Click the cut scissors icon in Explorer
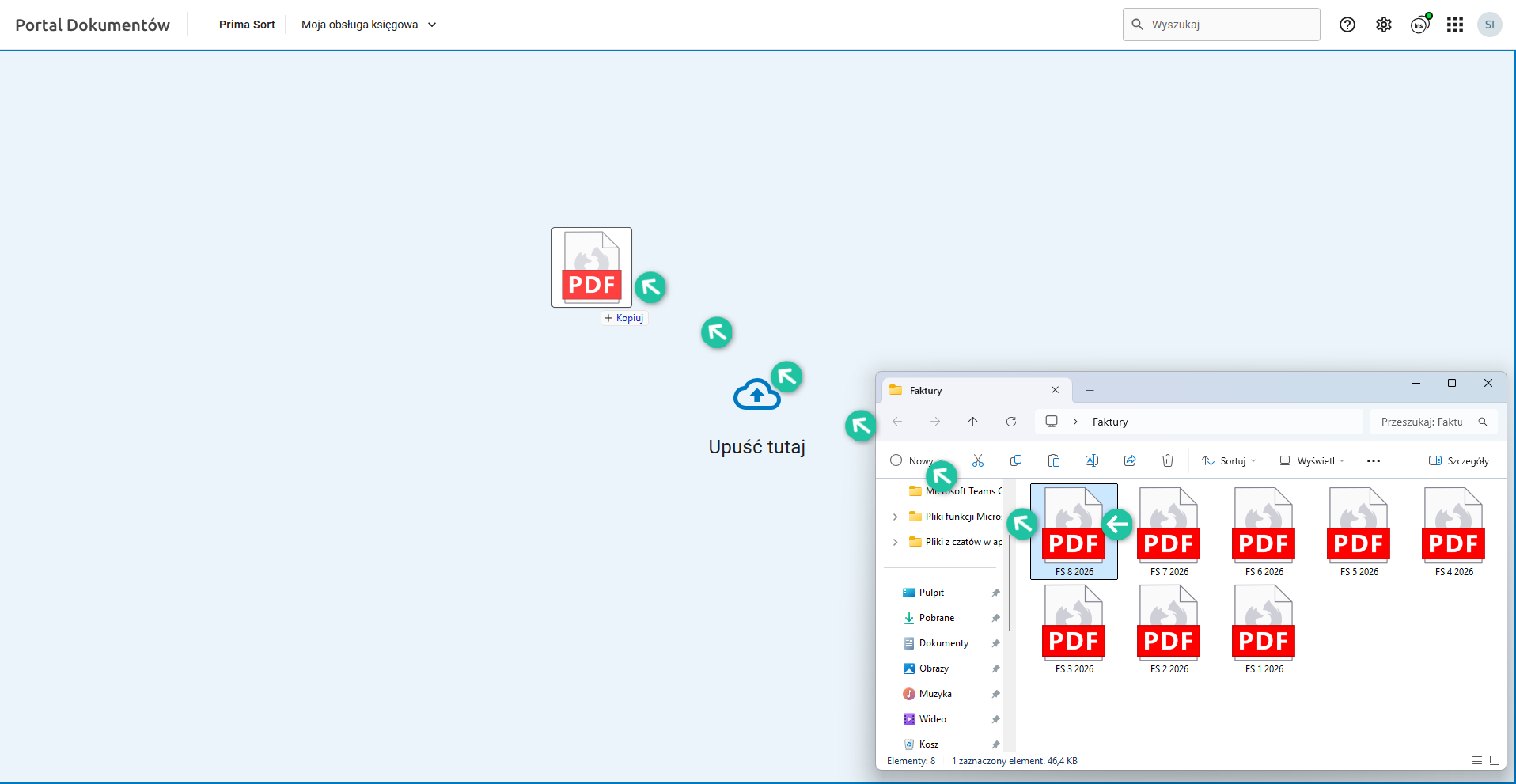This screenshot has height=784, width=1516. (978, 460)
